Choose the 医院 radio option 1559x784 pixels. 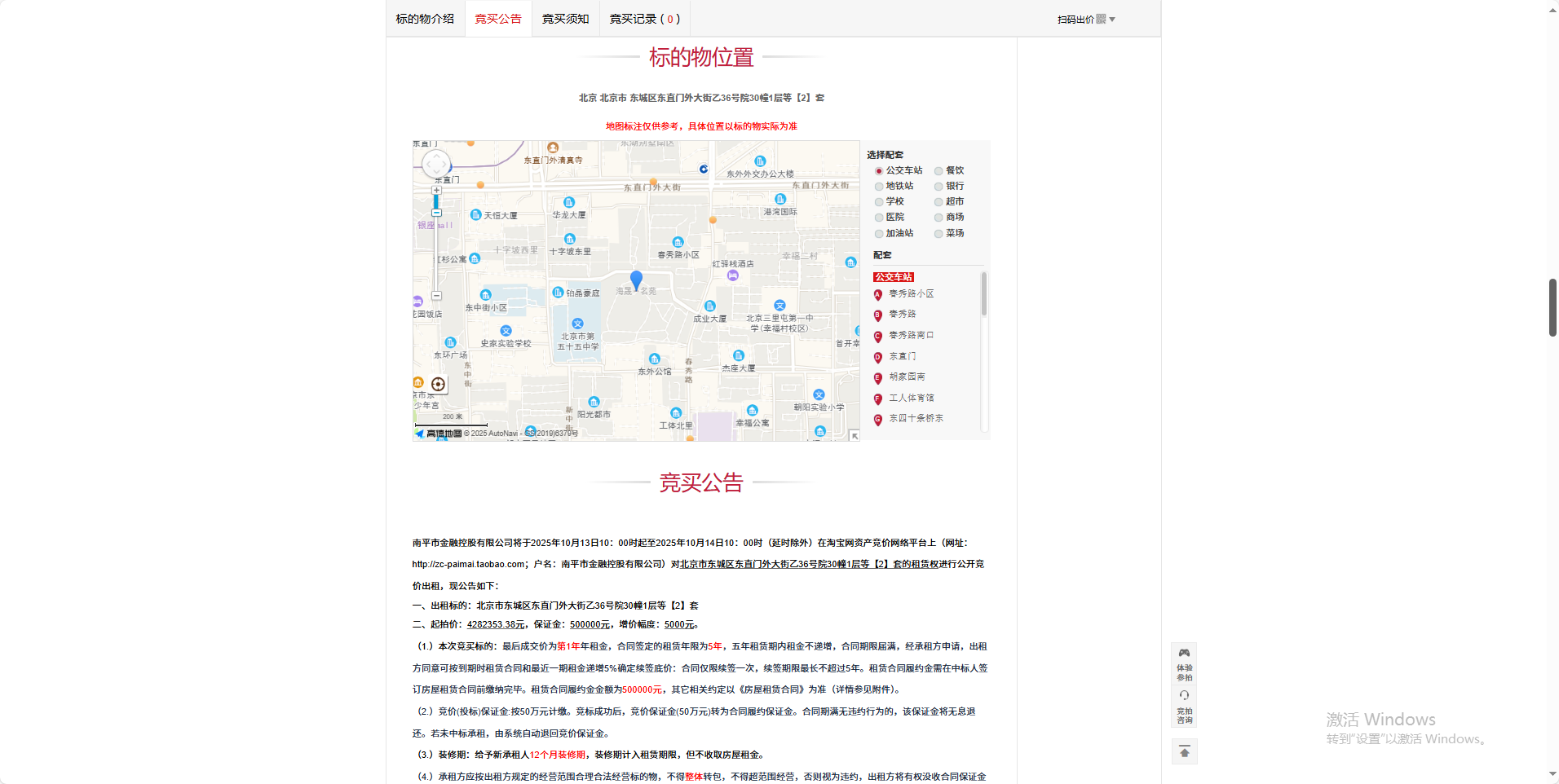pos(879,218)
